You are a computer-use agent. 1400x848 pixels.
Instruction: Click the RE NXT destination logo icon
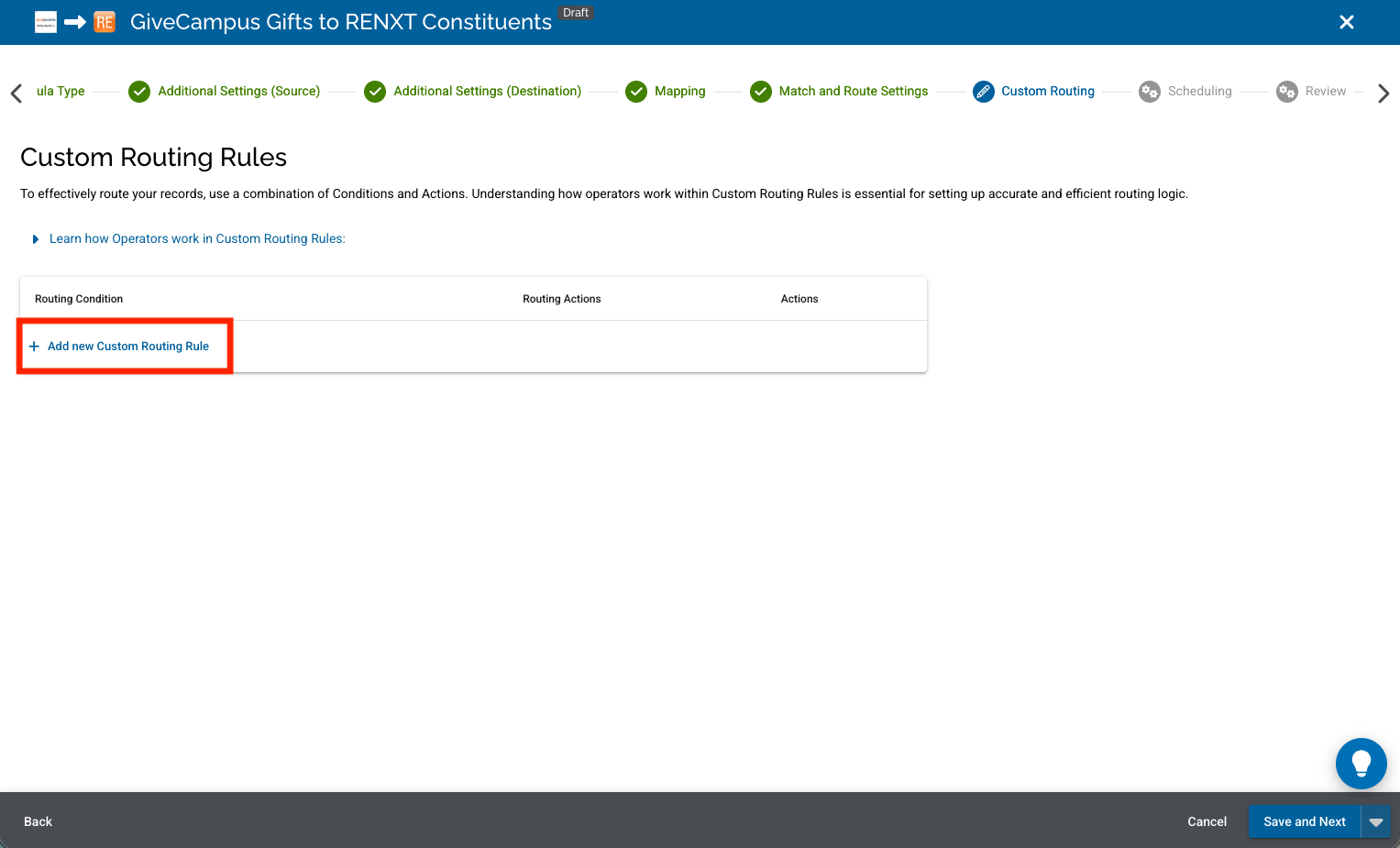pyautogui.click(x=105, y=22)
